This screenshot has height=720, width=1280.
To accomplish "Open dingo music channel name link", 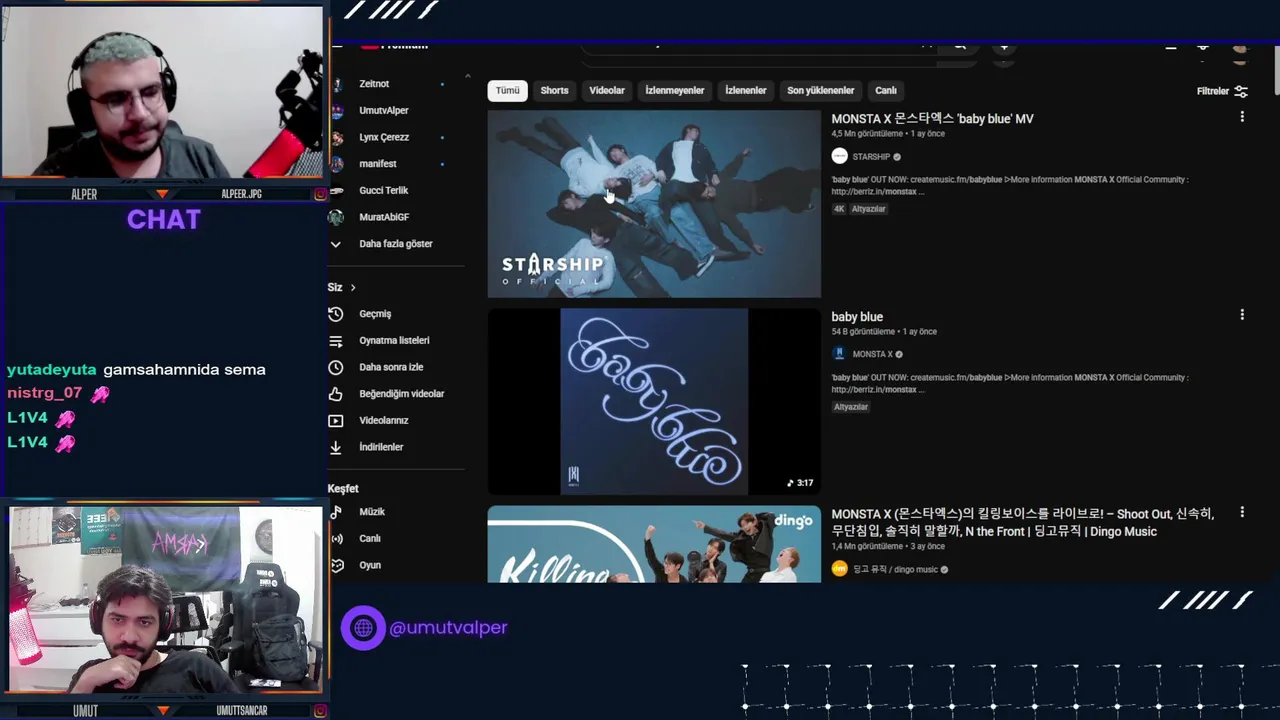I will (x=895, y=570).
